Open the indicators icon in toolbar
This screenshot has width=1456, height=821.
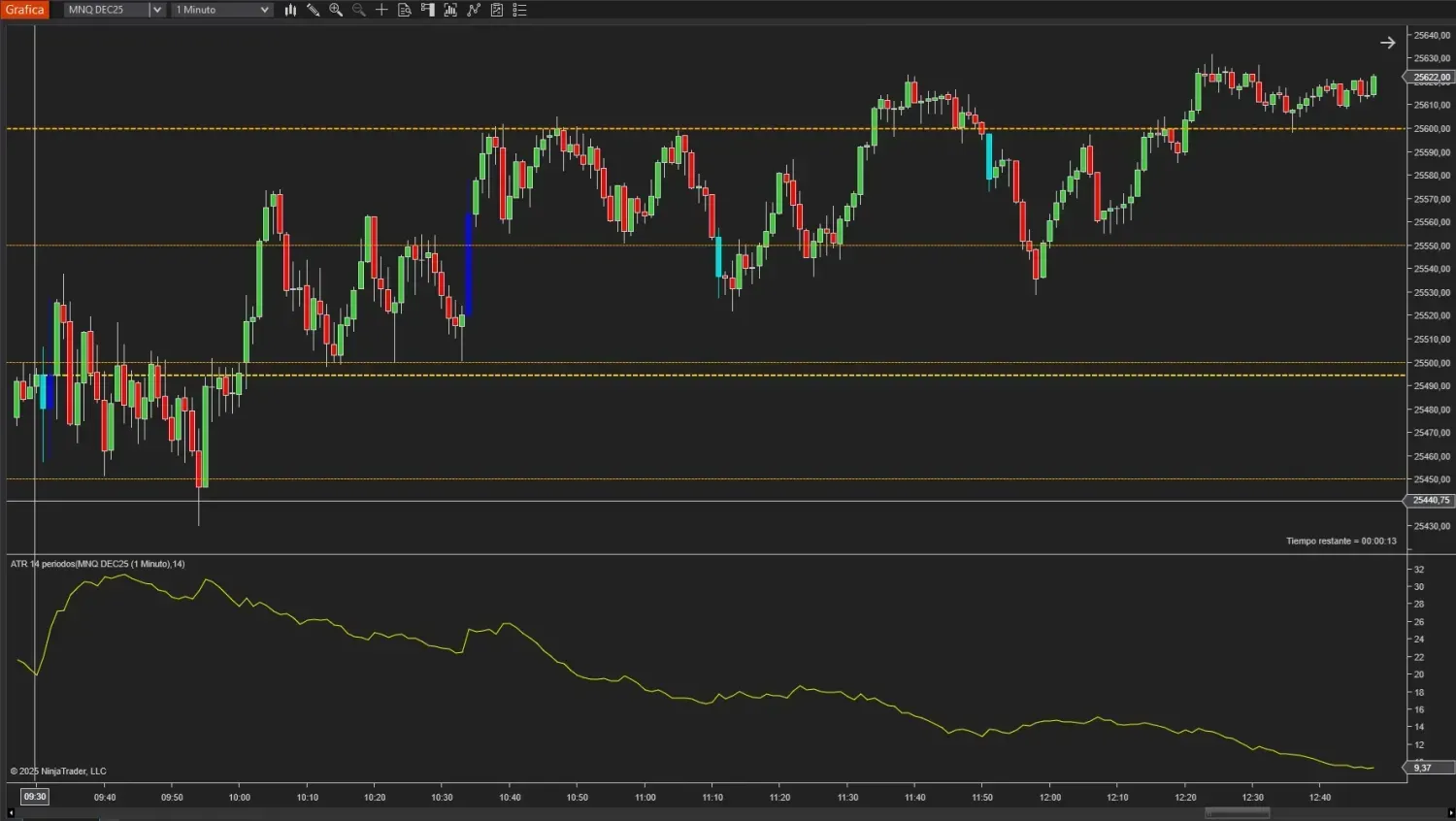coord(450,10)
